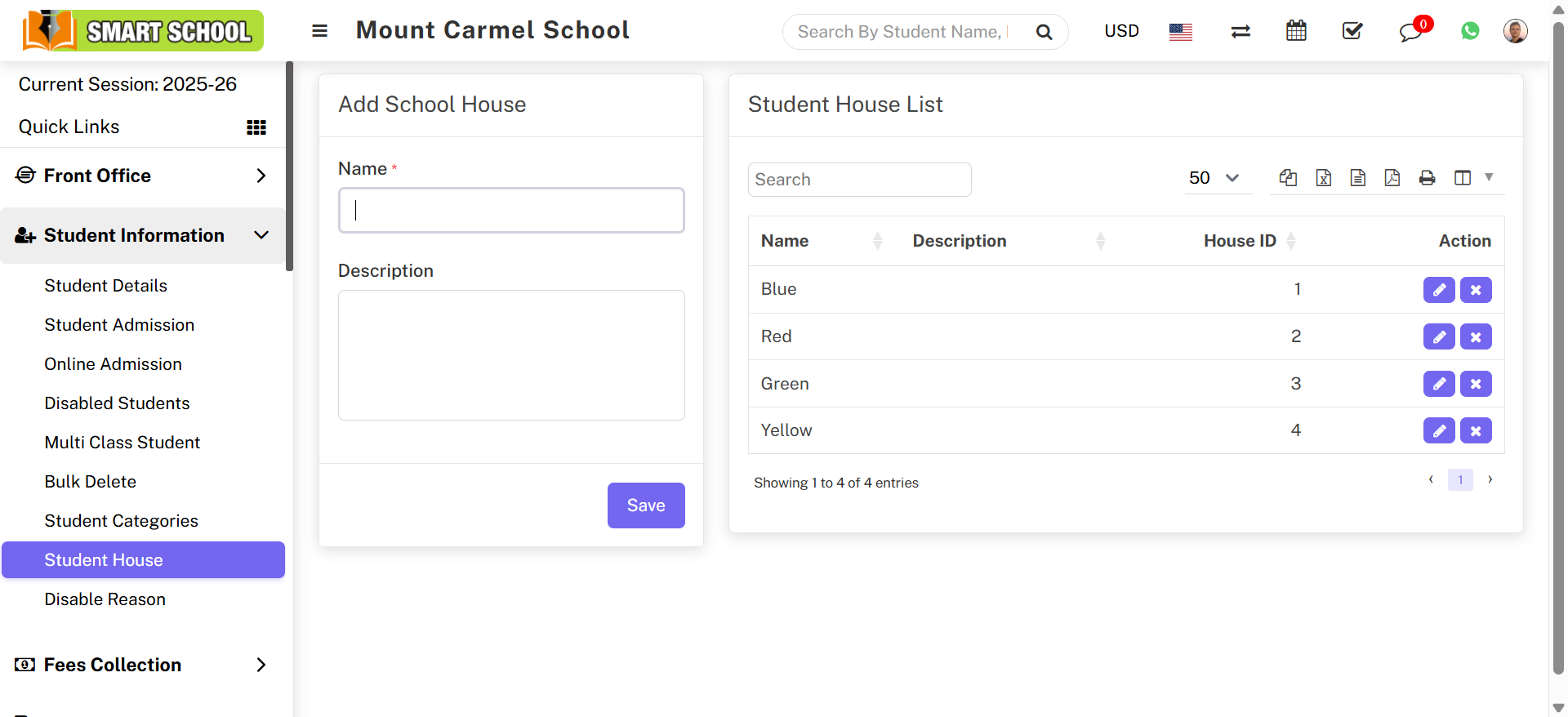This screenshot has width=1568, height=717.
Task: Print the student house list
Action: click(1427, 178)
